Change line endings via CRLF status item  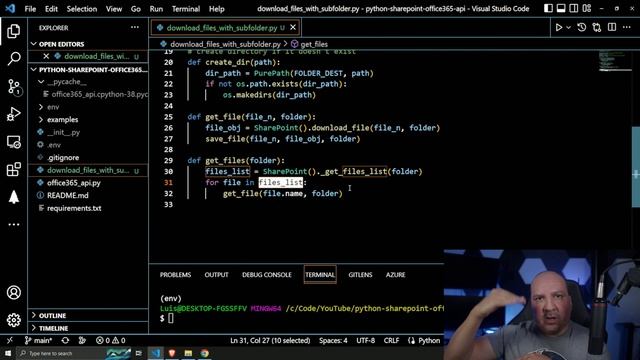(391, 340)
